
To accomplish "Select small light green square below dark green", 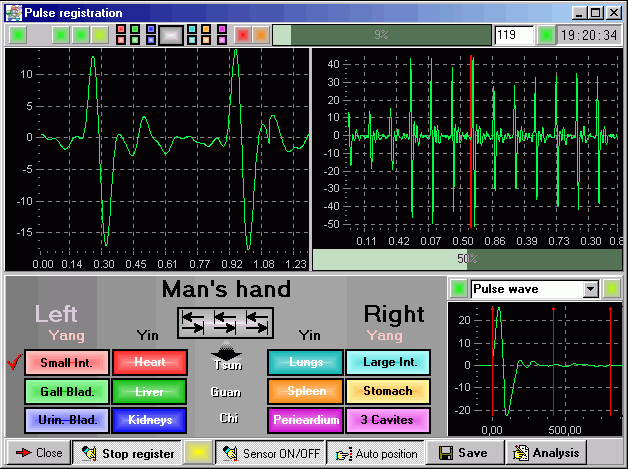I will click(135, 40).
